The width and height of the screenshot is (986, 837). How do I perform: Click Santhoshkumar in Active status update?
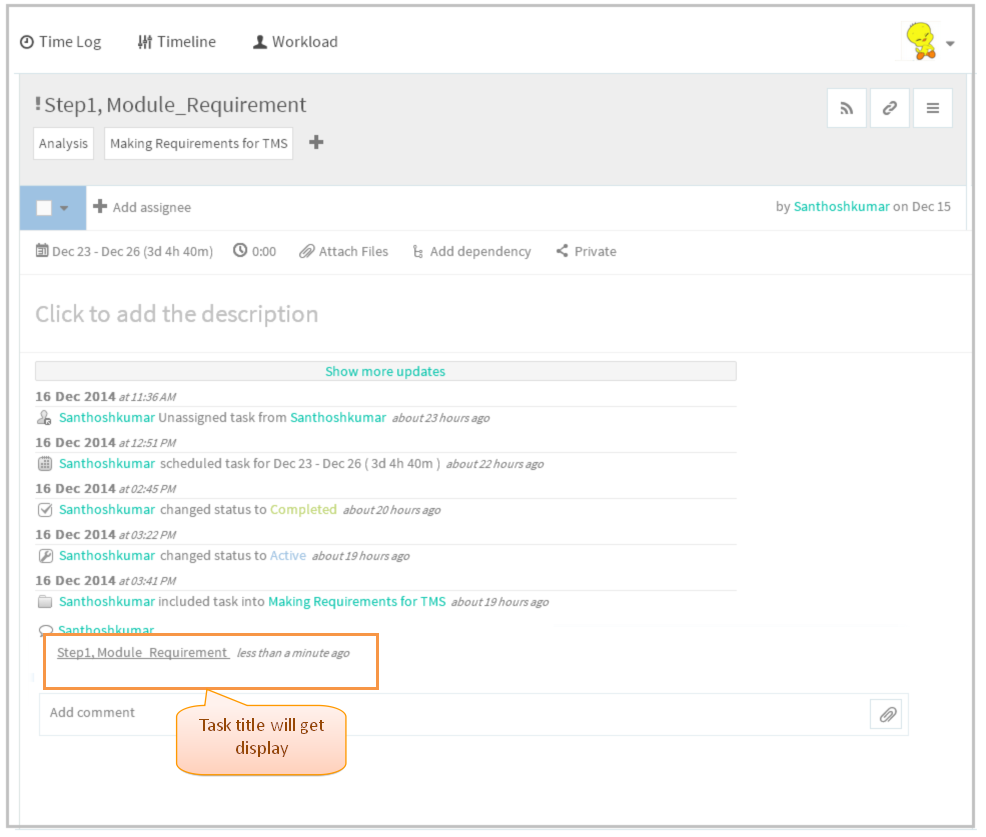pyautogui.click(x=107, y=555)
